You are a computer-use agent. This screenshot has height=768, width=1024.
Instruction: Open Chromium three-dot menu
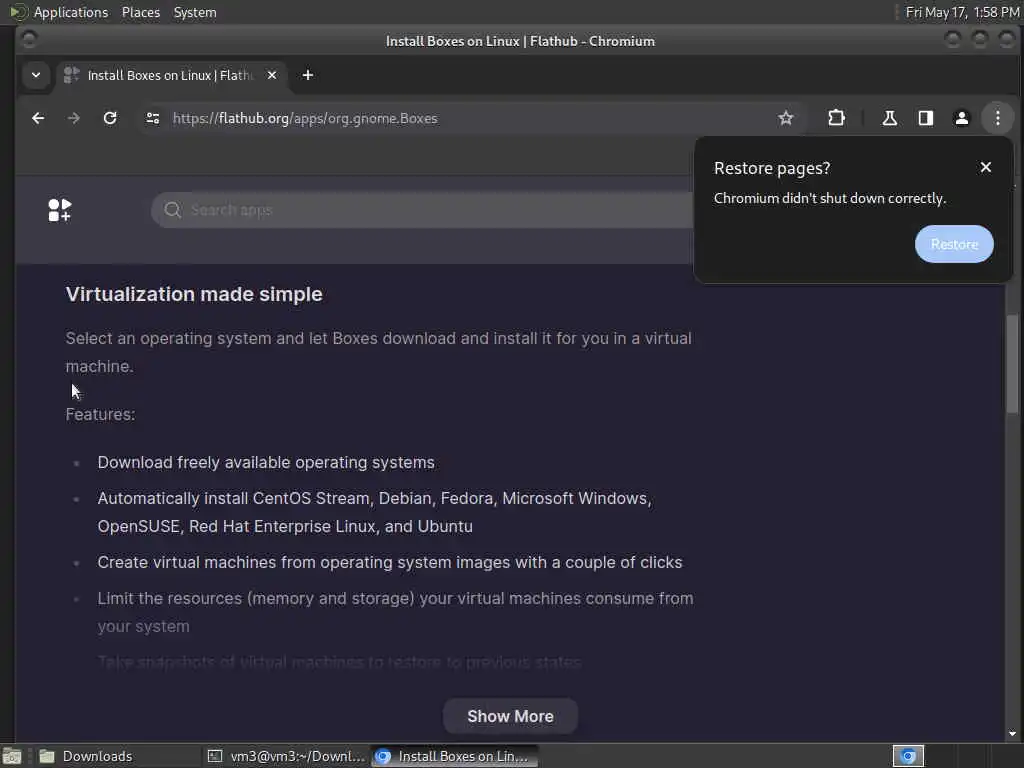[x=997, y=118]
